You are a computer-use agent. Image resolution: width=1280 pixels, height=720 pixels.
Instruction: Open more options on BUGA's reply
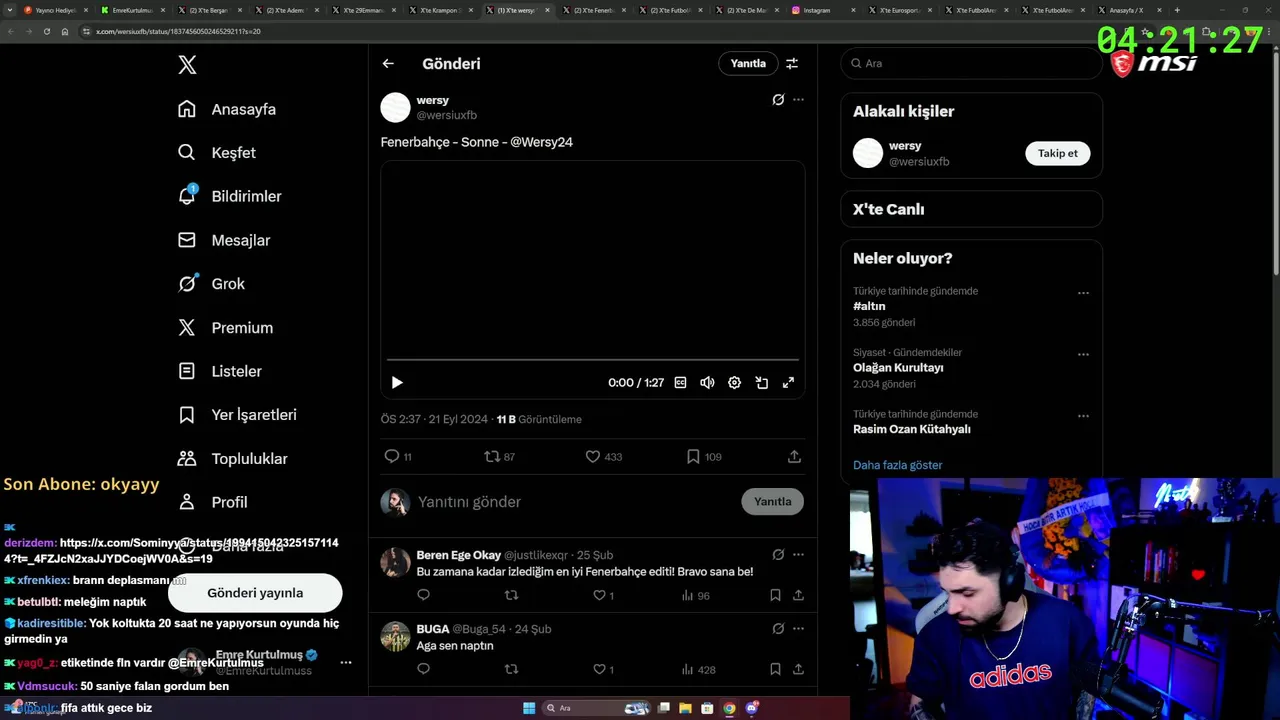(x=798, y=628)
